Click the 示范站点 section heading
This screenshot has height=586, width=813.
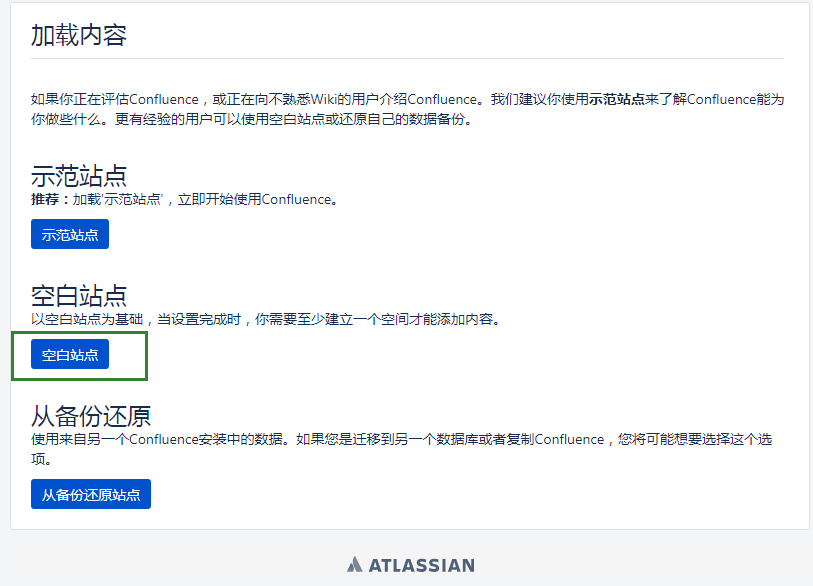[x=79, y=176]
